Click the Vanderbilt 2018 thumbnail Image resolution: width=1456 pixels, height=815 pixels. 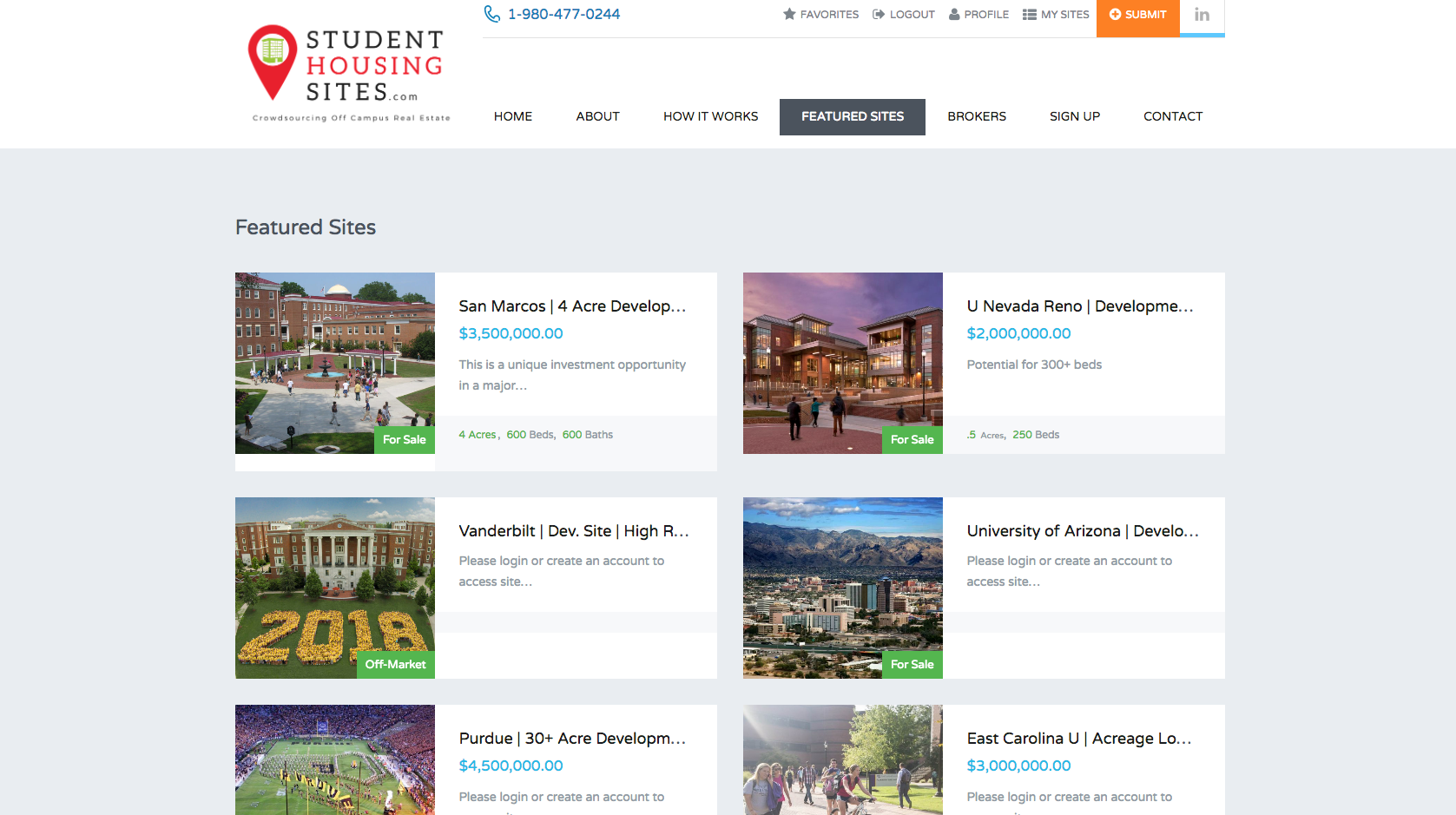pos(335,588)
